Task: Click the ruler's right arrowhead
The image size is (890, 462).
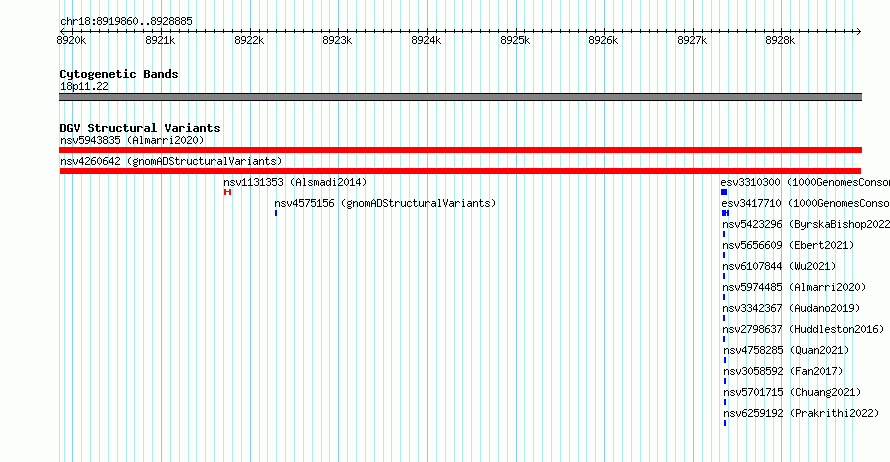Action: coord(858,31)
